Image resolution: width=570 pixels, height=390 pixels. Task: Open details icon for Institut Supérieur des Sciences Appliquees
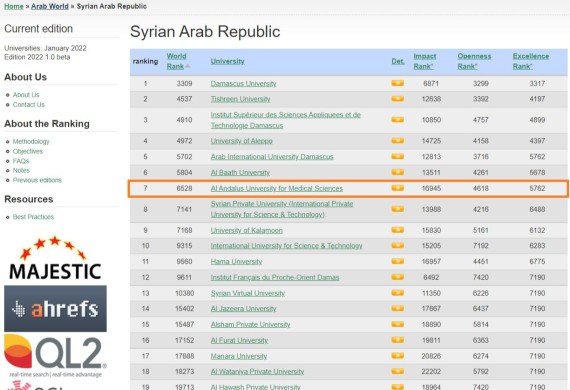click(x=397, y=120)
